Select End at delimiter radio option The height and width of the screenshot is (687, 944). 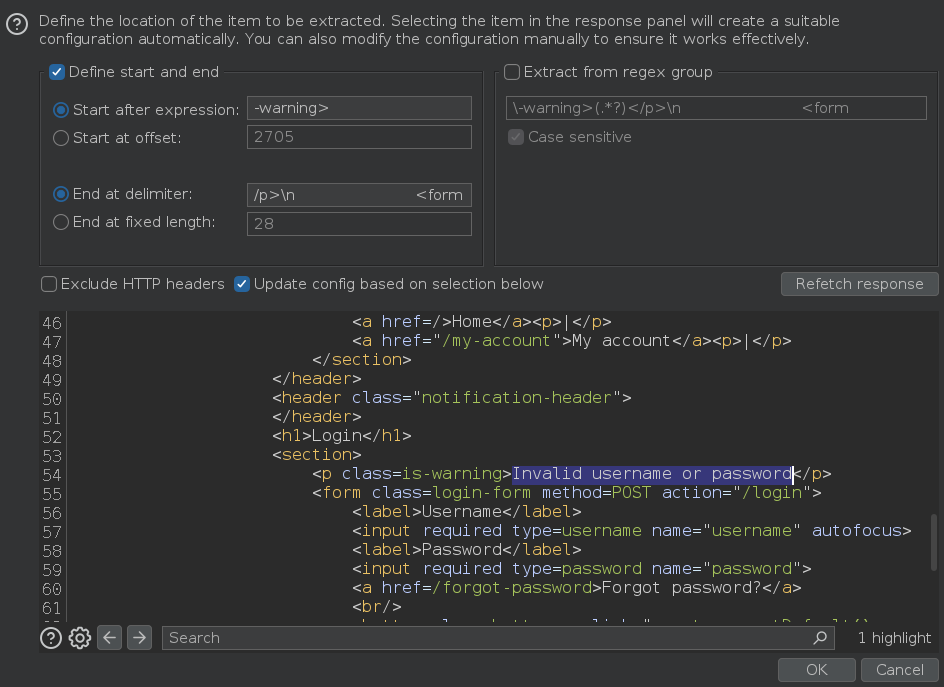61,194
